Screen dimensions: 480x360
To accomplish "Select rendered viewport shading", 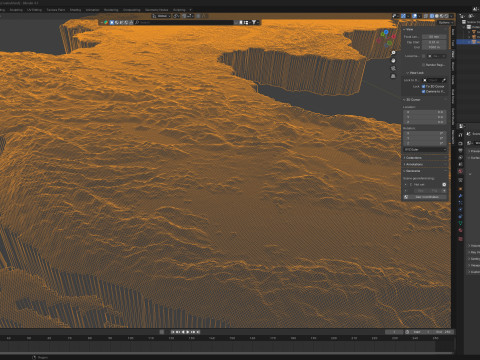I will coord(447,16).
